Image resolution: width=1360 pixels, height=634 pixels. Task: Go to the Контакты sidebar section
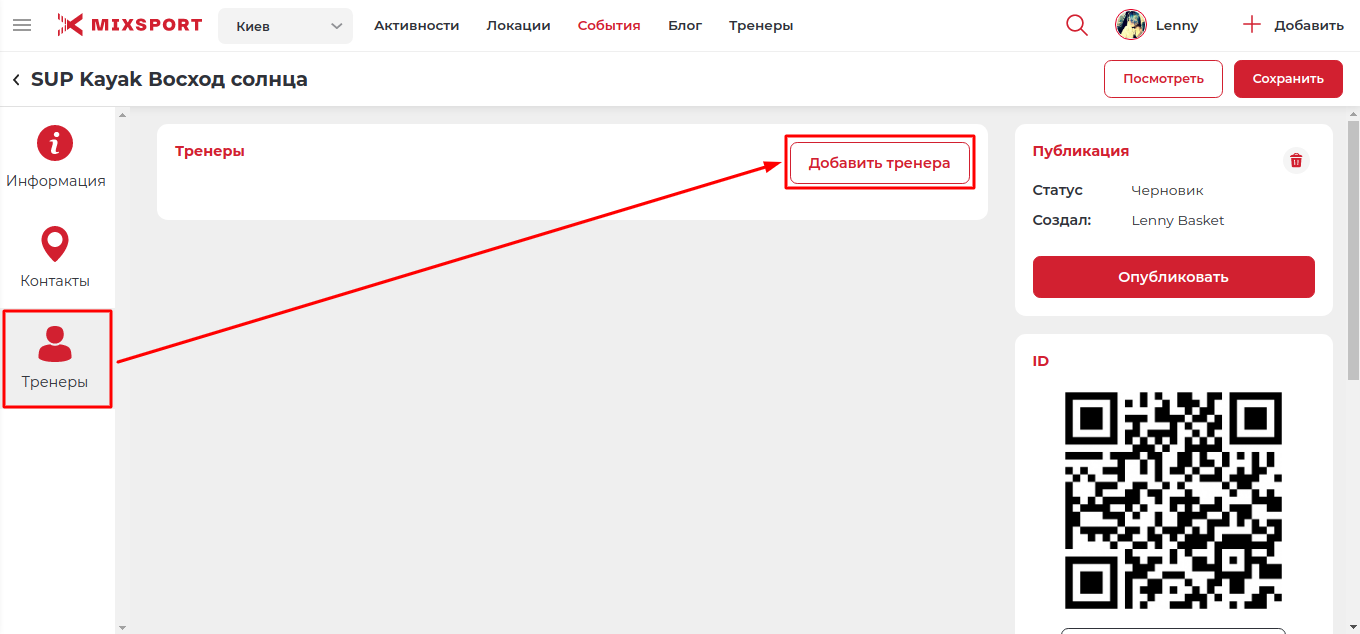(55, 257)
